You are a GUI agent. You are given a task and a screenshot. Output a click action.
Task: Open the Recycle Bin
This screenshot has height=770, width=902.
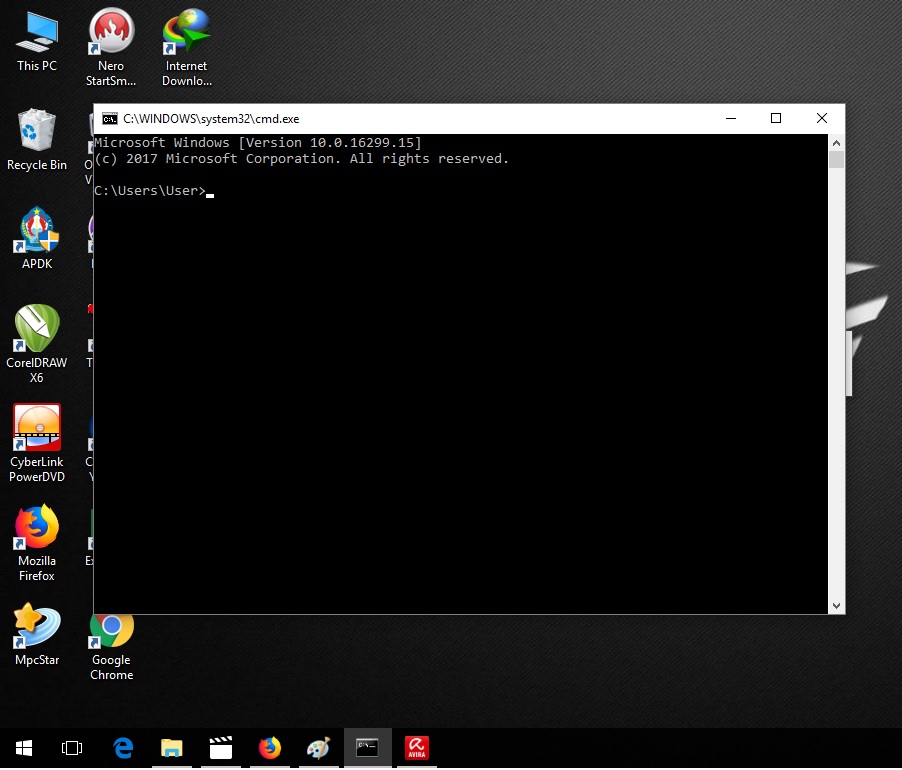point(36,135)
